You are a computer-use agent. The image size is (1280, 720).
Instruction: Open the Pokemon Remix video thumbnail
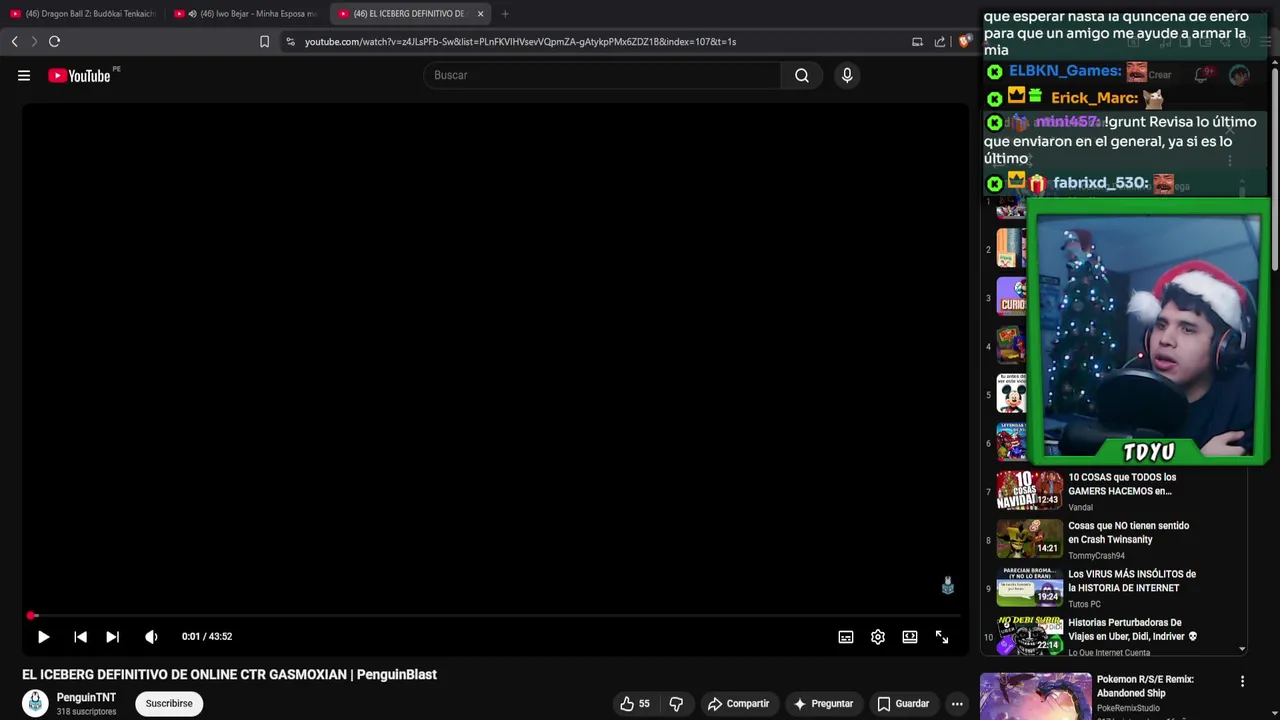click(x=1035, y=696)
